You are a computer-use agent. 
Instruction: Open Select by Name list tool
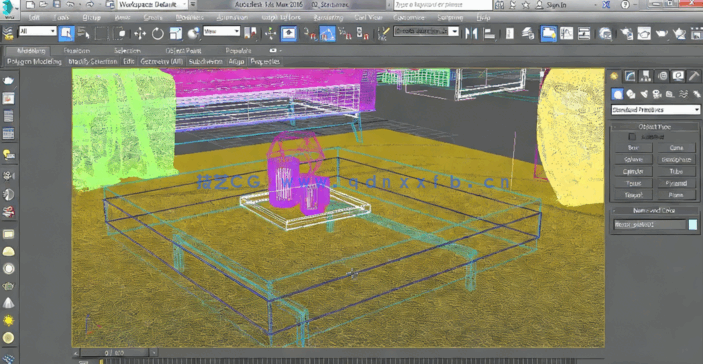click(x=83, y=34)
